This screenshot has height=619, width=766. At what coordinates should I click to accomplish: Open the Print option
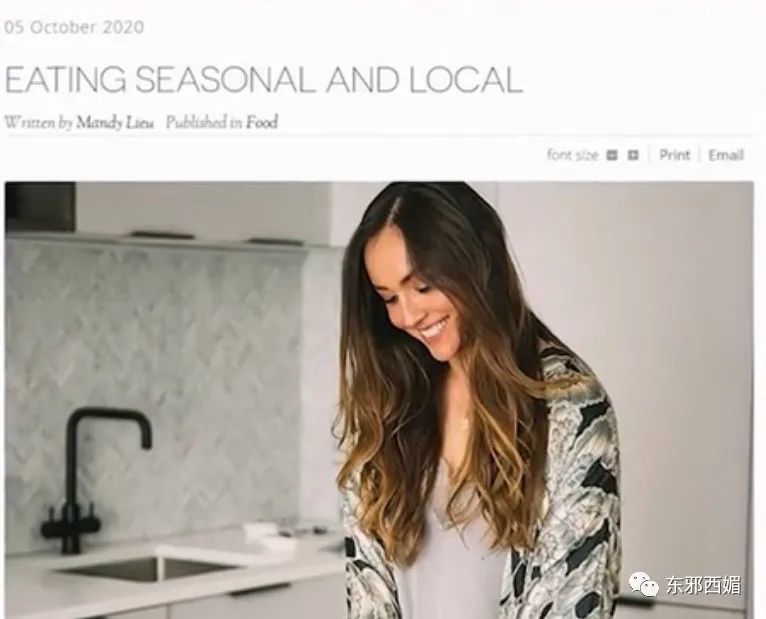click(x=675, y=155)
